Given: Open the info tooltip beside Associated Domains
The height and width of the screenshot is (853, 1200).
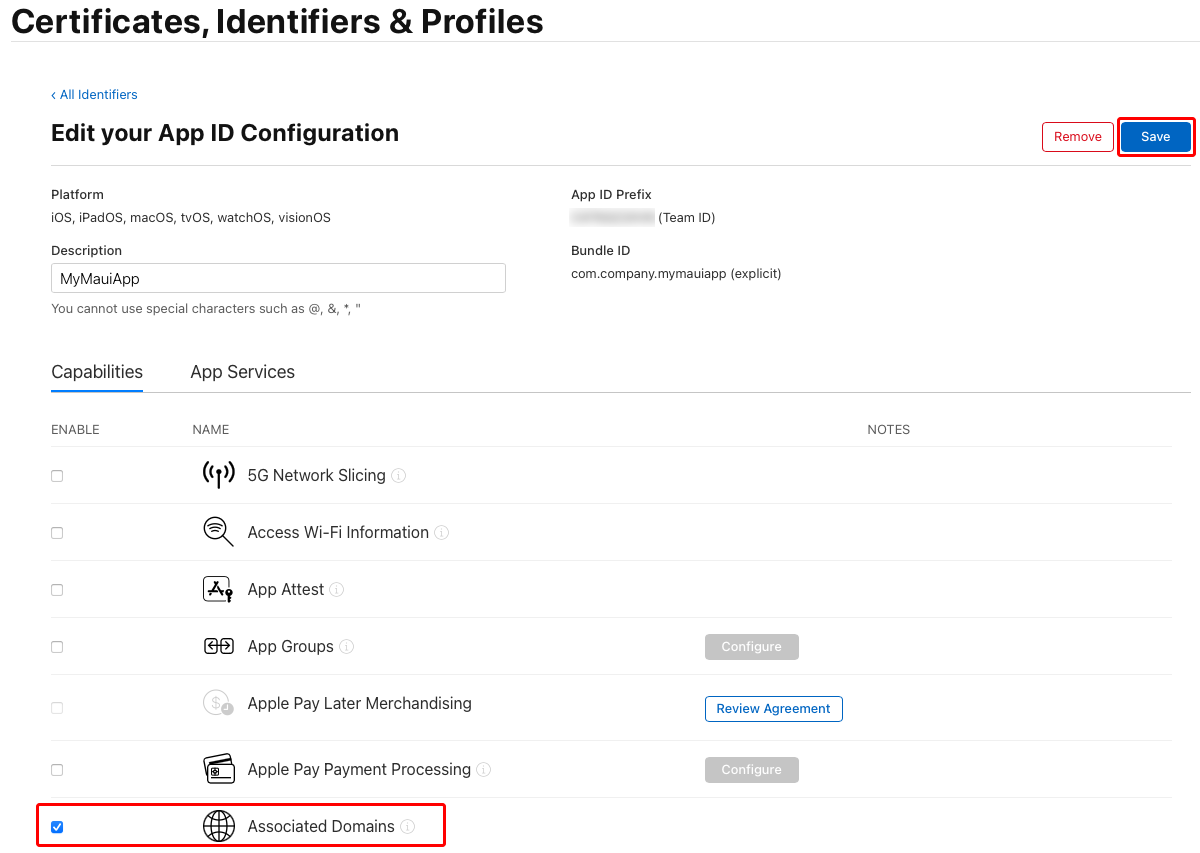Looking at the screenshot, I should 407,827.
